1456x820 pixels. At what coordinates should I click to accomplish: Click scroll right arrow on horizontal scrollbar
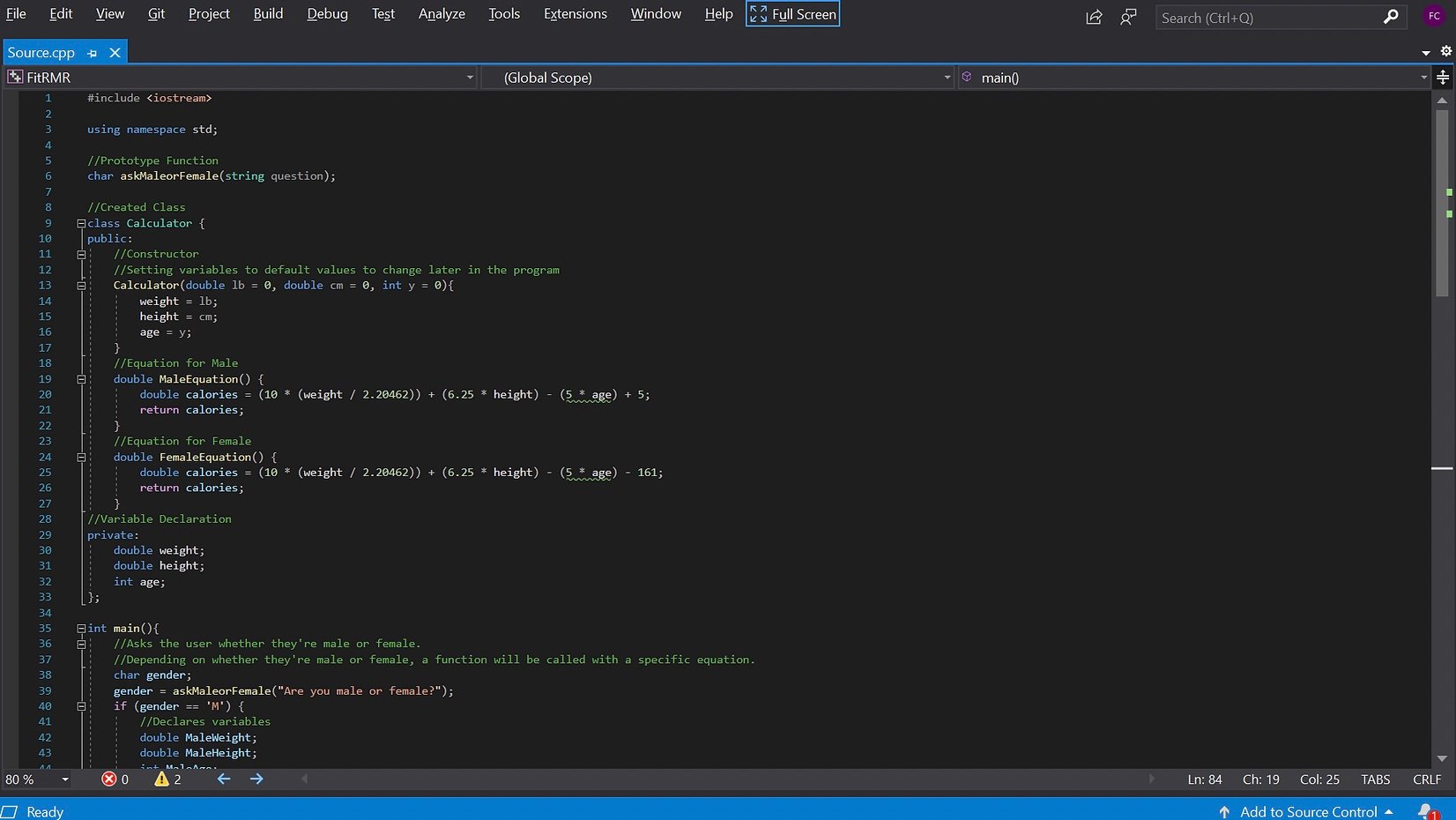click(x=1152, y=779)
